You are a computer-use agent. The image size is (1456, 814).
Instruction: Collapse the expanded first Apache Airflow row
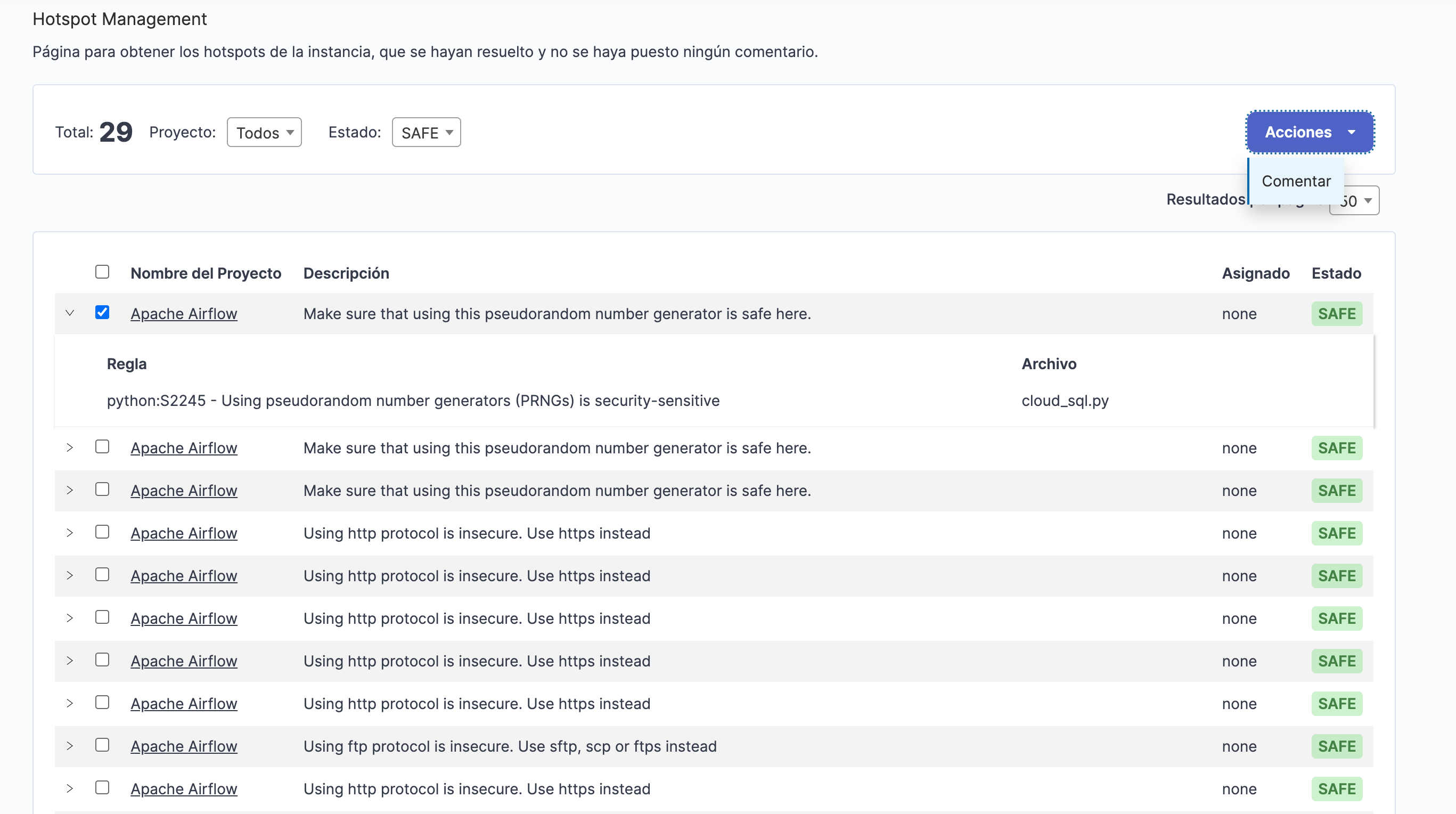click(70, 313)
